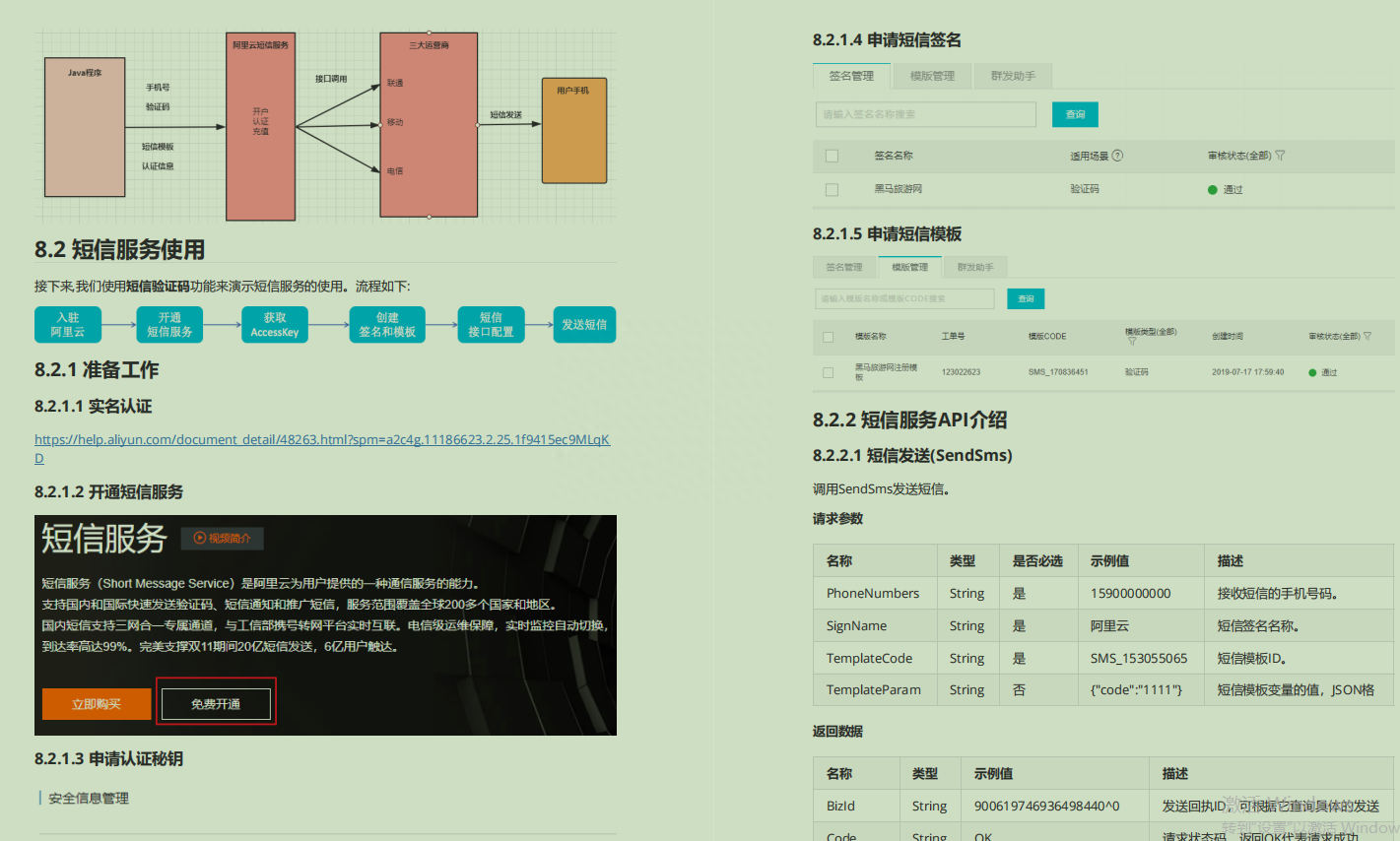Image resolution: width=1400 pixels, height=841 pixels.
Task: Select the 获取AccessKey flow step
Action: click(274, 324)
